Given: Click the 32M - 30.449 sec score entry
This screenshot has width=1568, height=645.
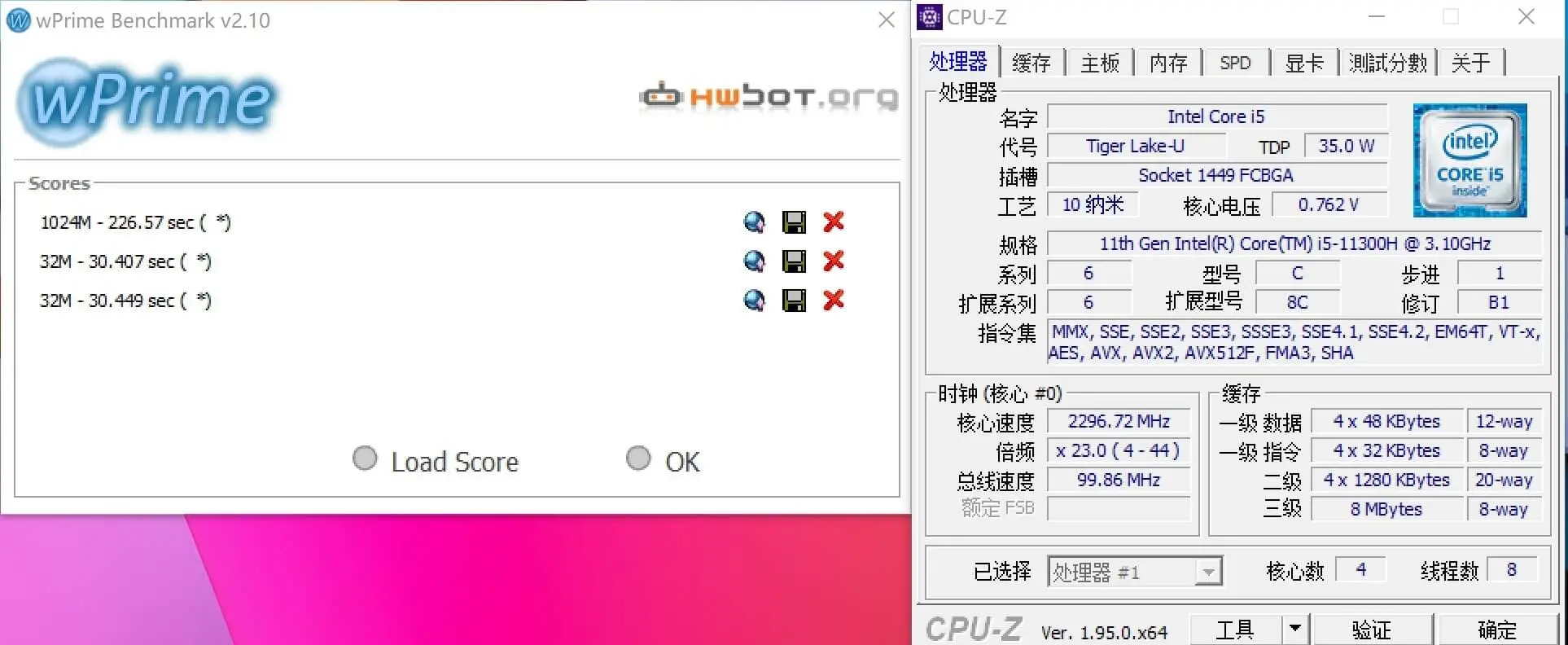Looking at the screenshot, I should point(125,301).
